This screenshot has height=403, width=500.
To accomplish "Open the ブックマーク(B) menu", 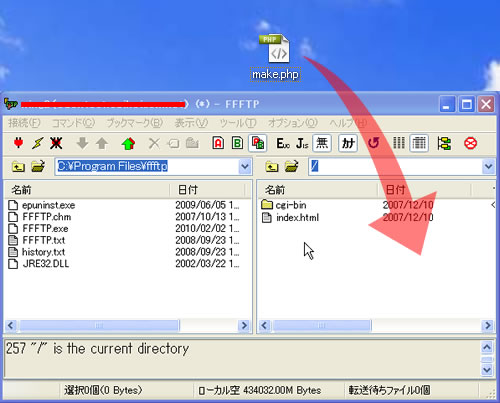I will (x=134, y=123).
